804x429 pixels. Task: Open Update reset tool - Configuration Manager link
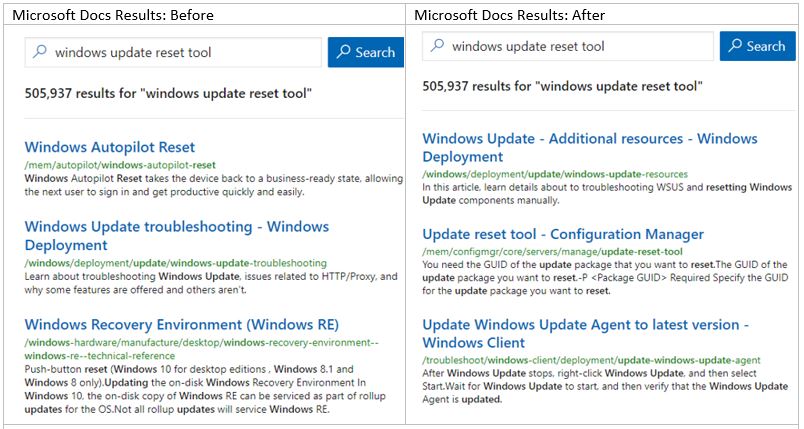(x=563, y=234)
